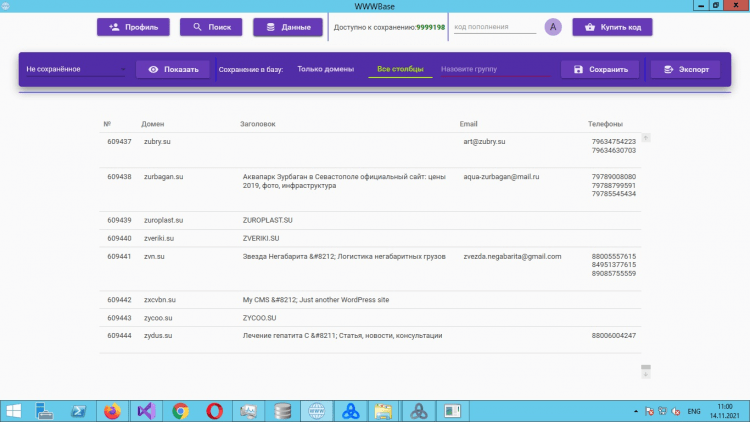
Task: Click the Домен column header
Action: coord(153,124)
